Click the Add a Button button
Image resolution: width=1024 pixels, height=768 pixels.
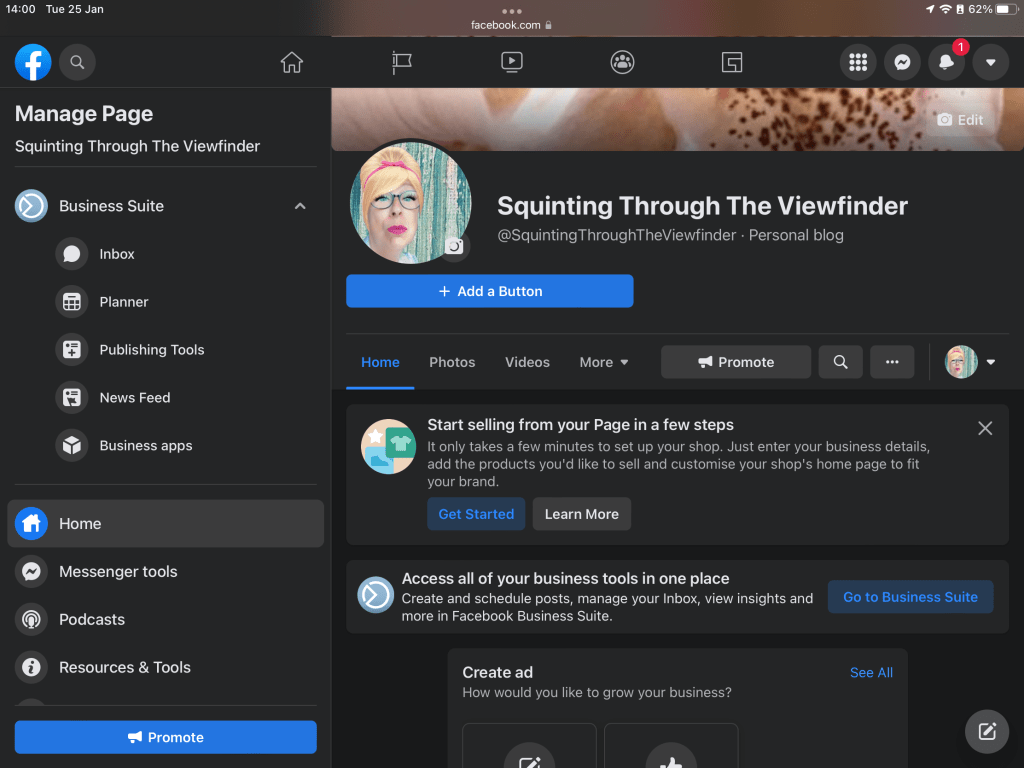tap(489, 291)
